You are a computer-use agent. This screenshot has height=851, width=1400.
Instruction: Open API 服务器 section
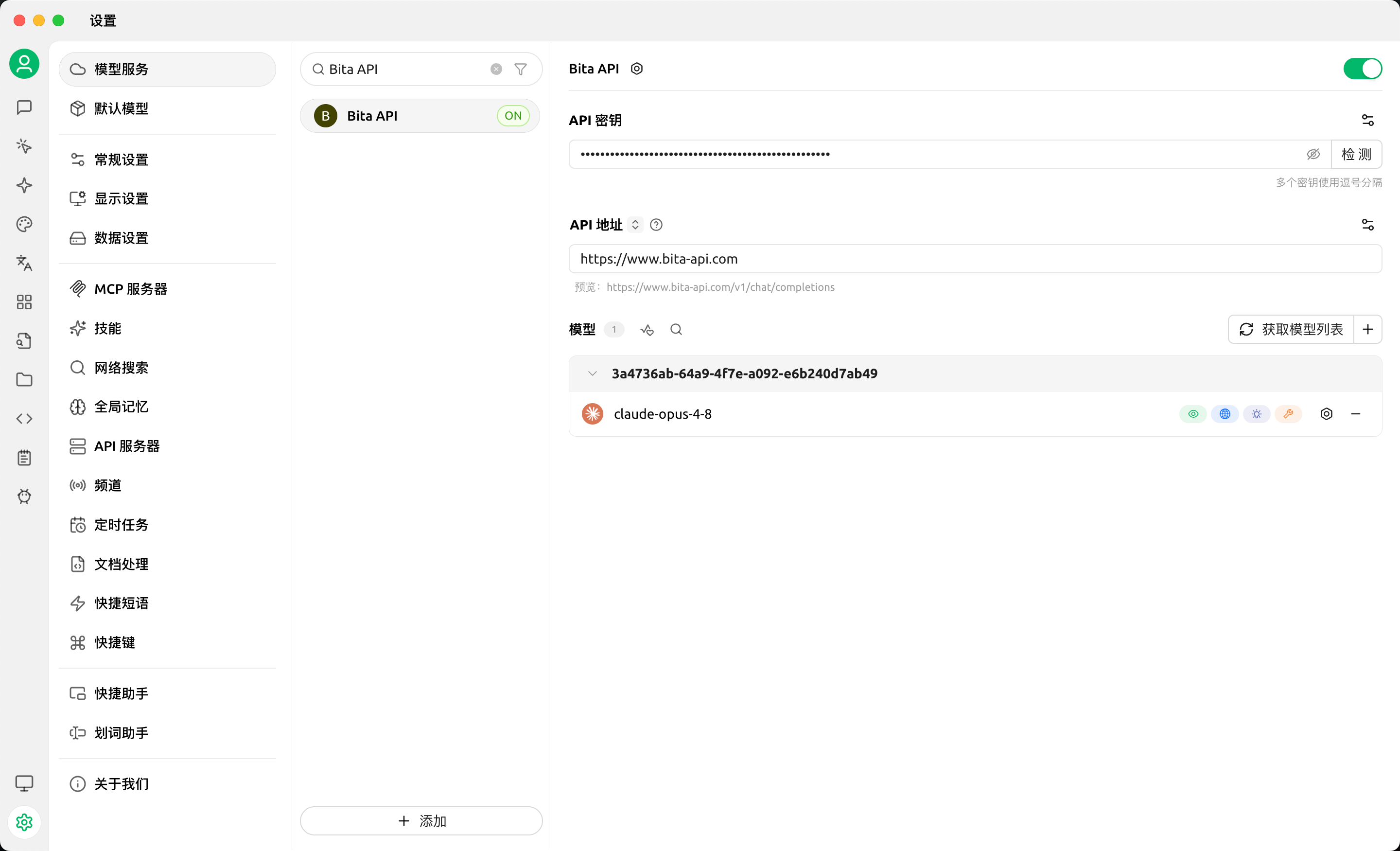(167, 445)
